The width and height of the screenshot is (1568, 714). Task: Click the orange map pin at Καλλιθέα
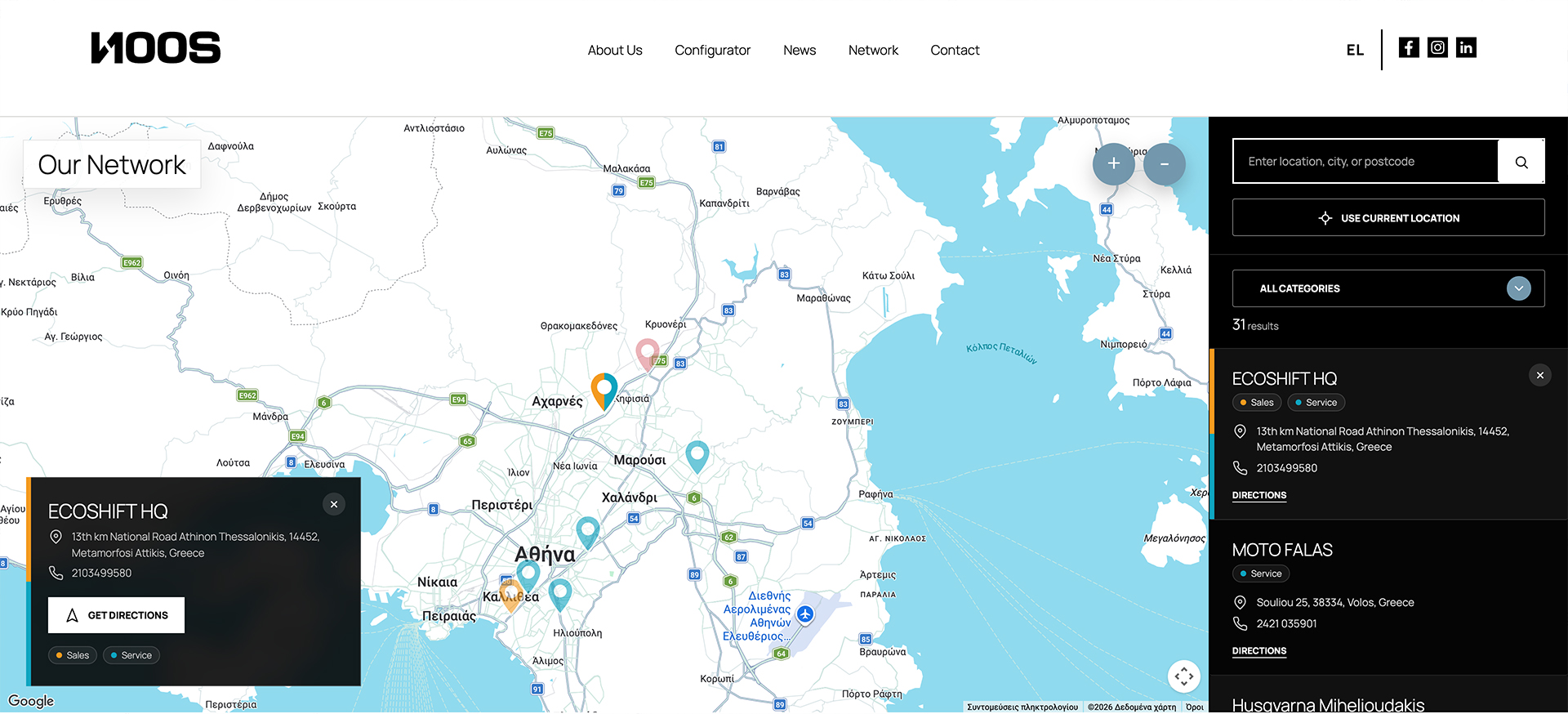[511, 596]
